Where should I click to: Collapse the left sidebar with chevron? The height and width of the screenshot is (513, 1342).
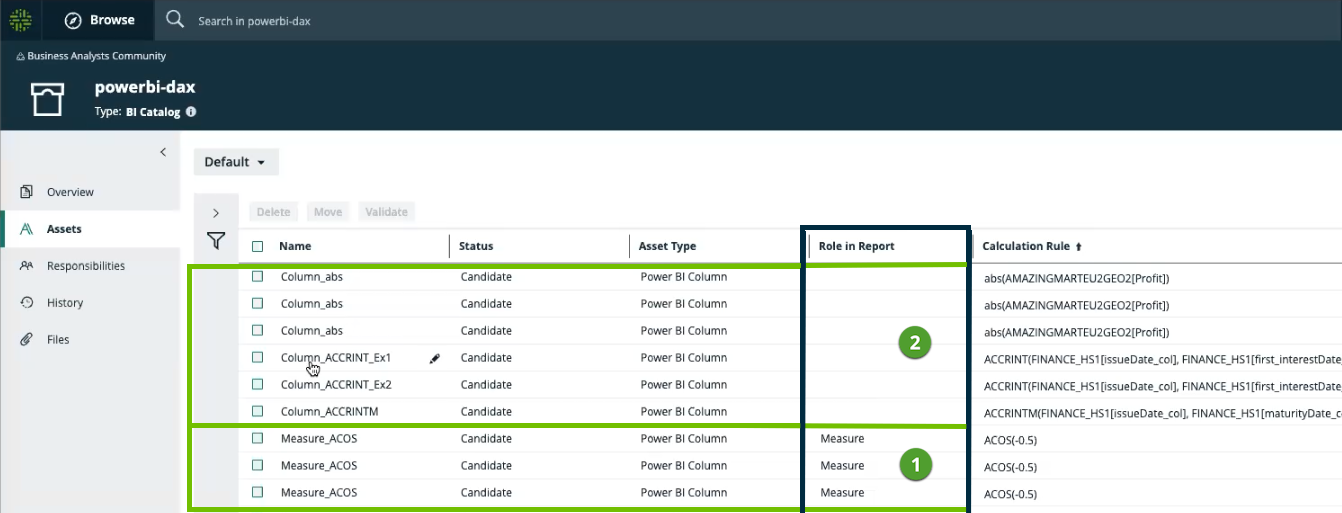click(x=163, y=152)
